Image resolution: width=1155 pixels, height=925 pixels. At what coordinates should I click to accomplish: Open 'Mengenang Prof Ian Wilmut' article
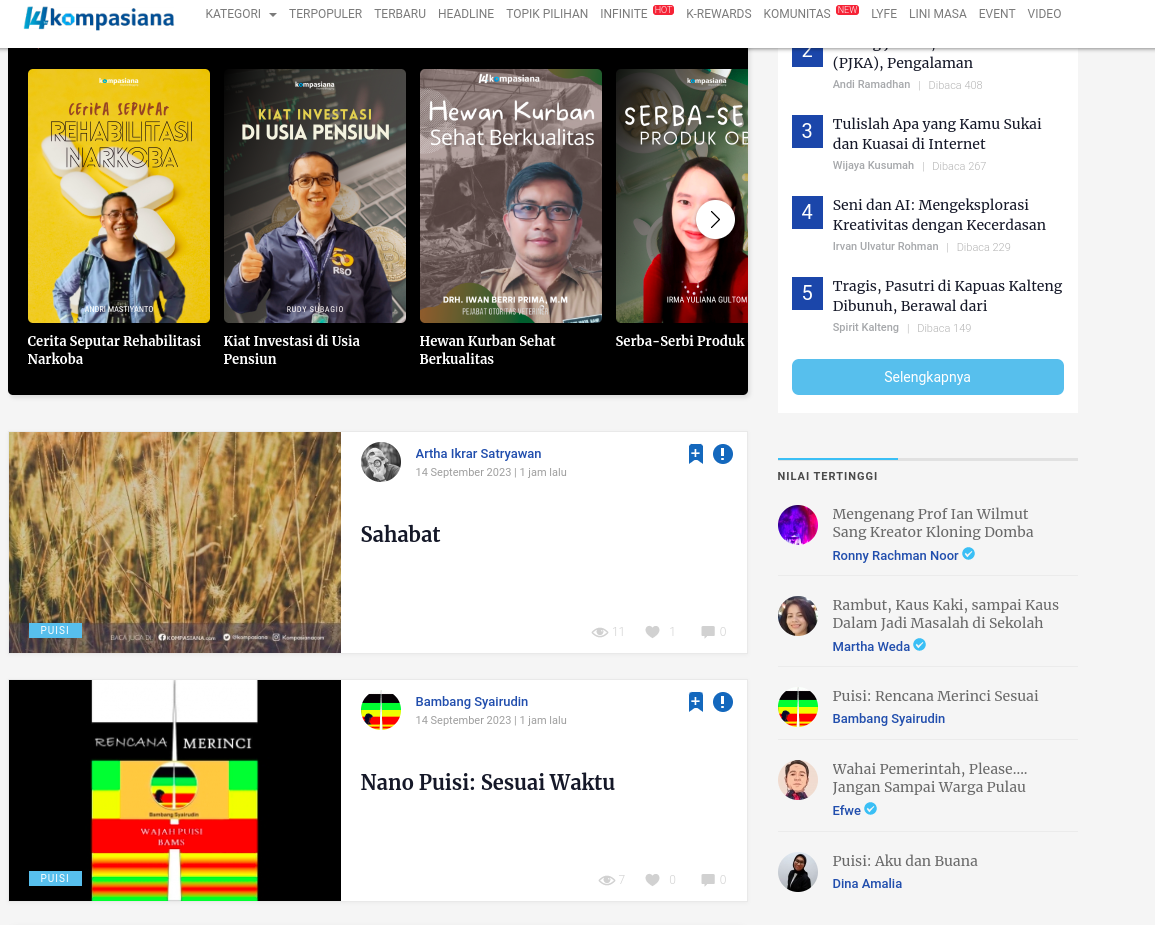pyautogui.click(x=933, y=523)
